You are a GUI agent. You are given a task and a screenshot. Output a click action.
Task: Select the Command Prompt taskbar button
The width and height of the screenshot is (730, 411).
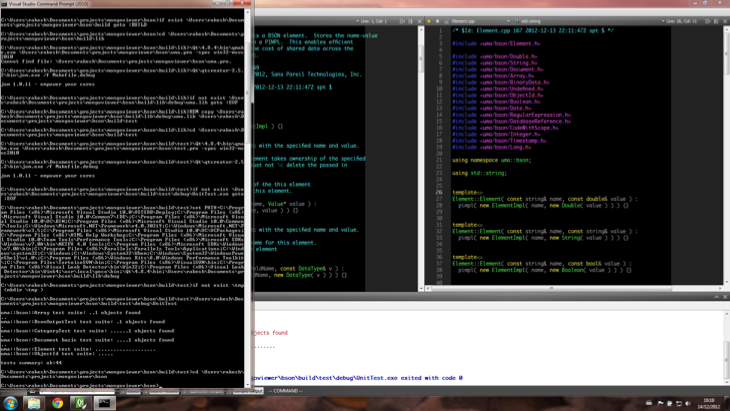(x=104, y=403)
